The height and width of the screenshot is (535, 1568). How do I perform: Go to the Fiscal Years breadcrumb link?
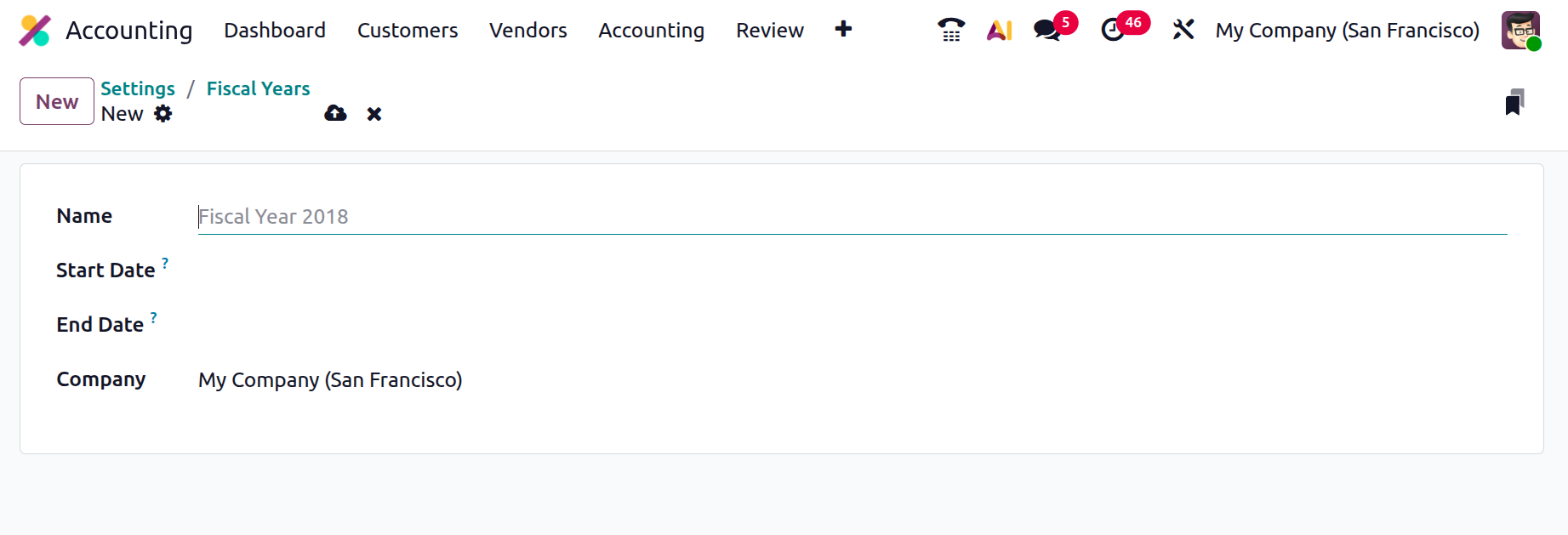point(258,88)
